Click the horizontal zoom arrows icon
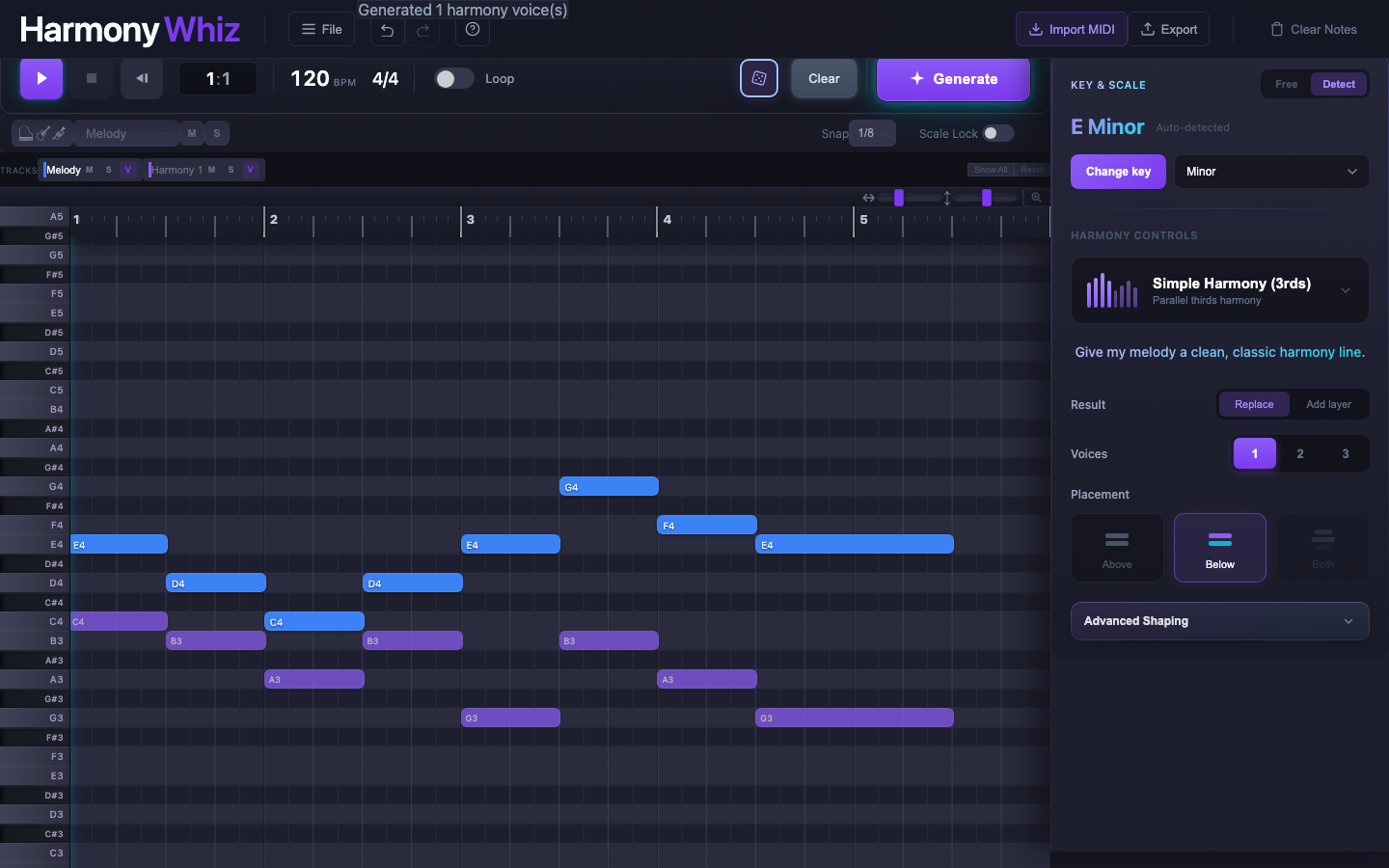The width and height of the screenshot is (1389, 868). 868,198
